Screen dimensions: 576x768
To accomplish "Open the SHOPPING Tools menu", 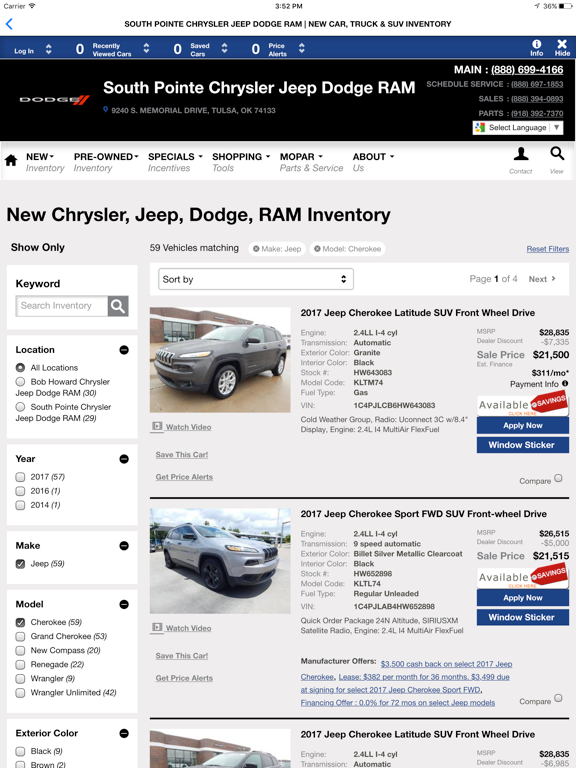I will (x=241, y=162).
